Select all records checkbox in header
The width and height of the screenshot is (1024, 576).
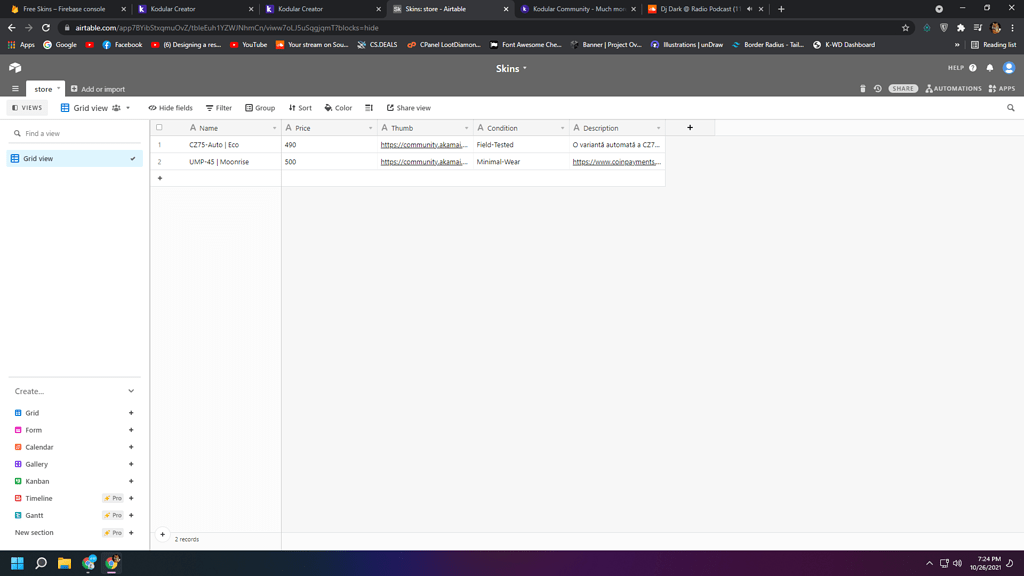pos(159,128)
